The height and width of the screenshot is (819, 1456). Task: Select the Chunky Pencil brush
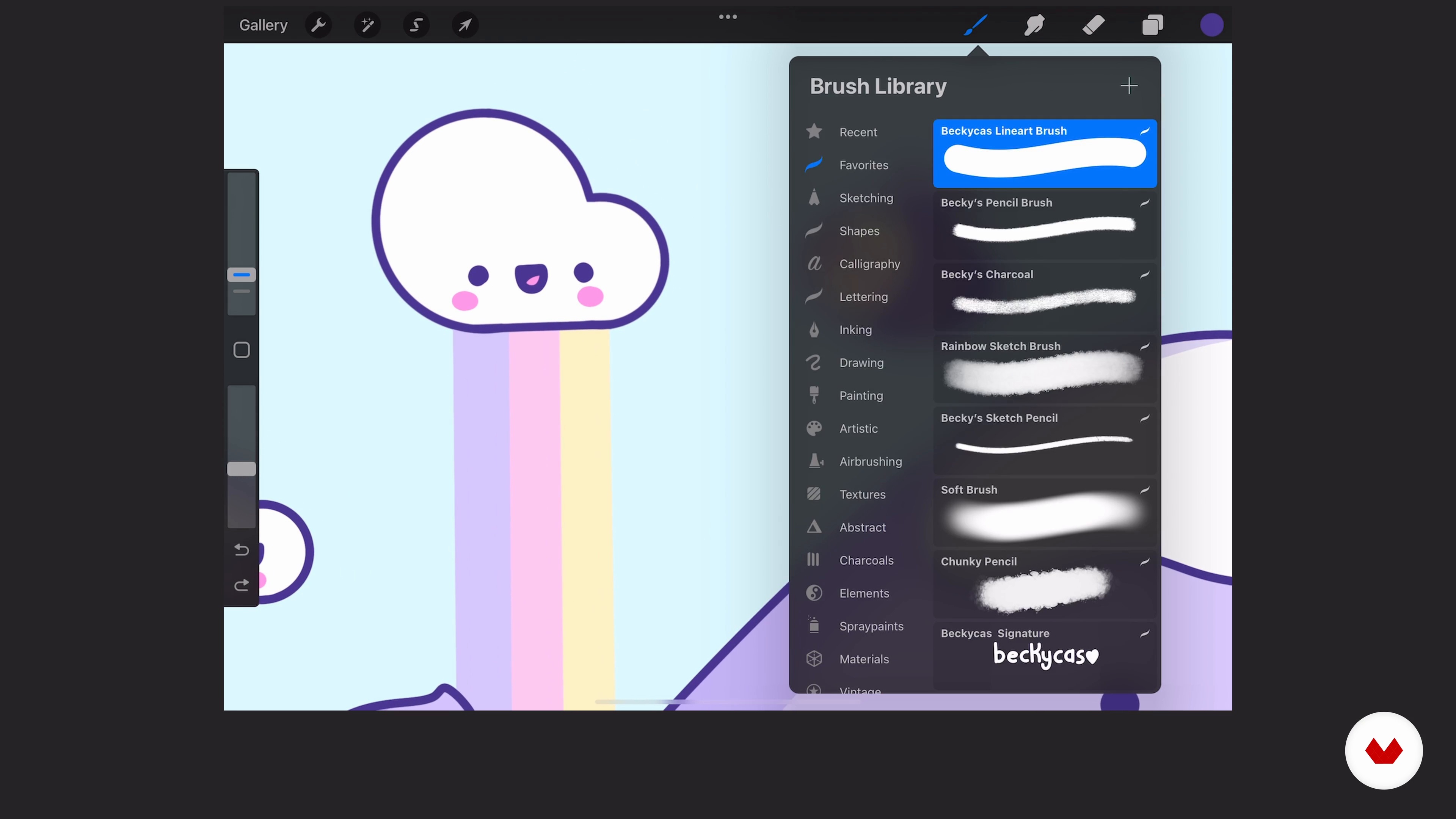(x=1045, y=584)
